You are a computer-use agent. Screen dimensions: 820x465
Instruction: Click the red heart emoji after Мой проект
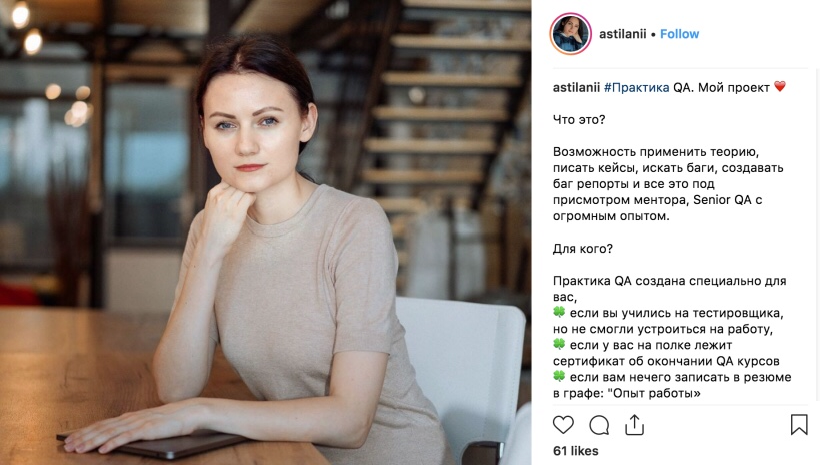tap(780, 86)
